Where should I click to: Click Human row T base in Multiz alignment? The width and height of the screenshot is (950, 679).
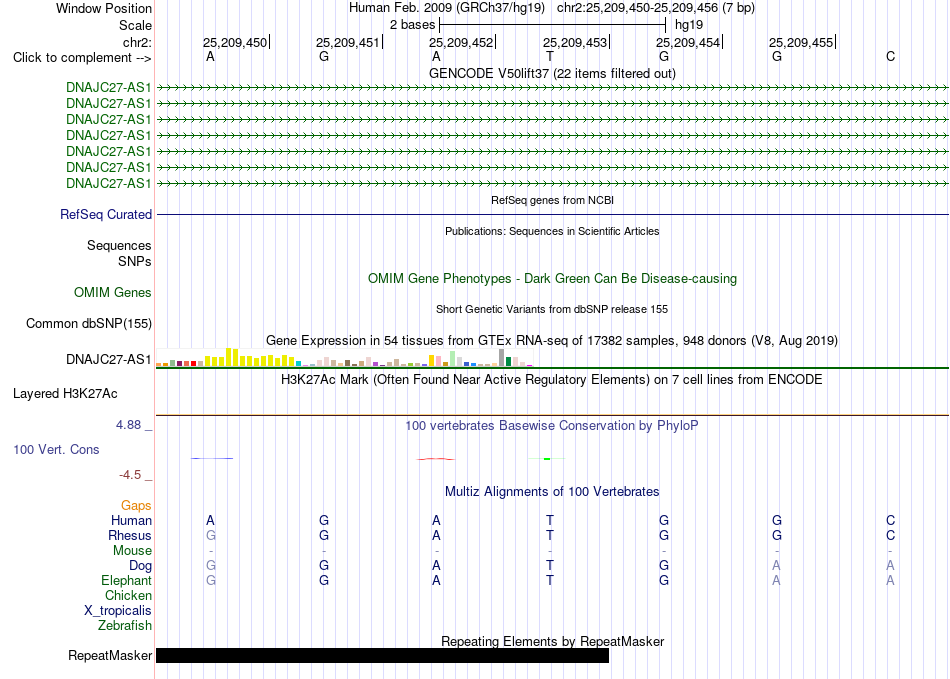(x=550, y=520)
